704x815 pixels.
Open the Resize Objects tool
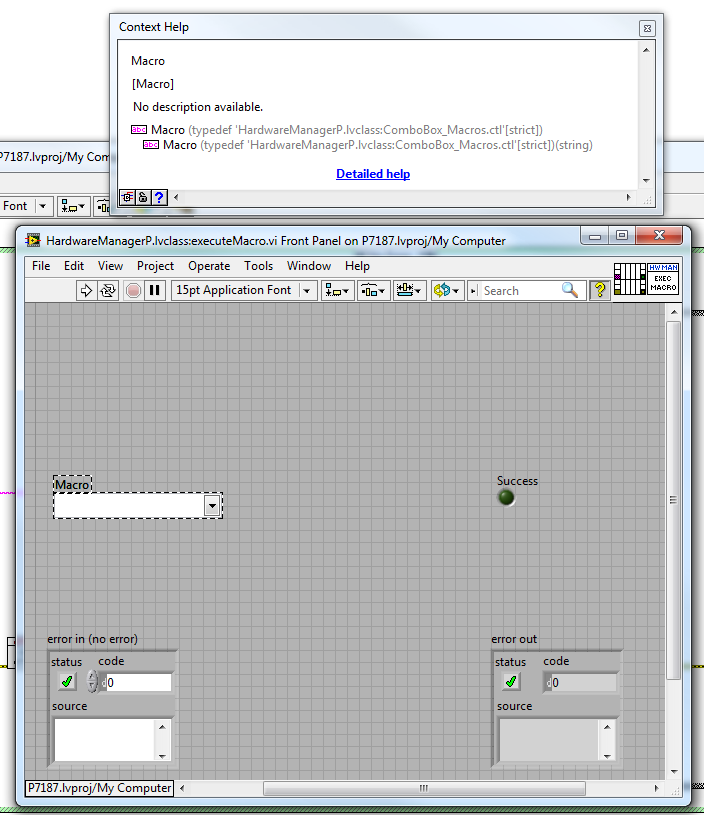tap(409, 290)
